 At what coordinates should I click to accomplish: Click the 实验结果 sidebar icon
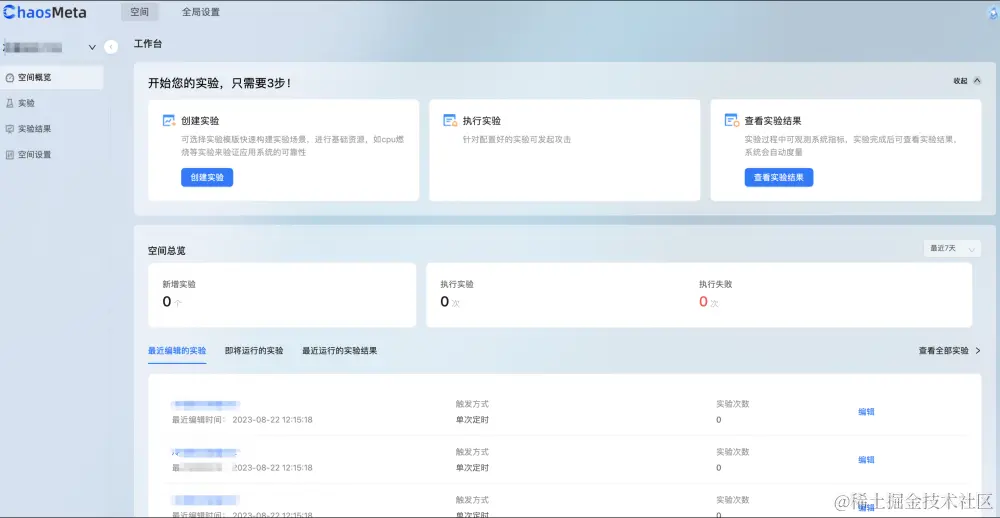10,129
